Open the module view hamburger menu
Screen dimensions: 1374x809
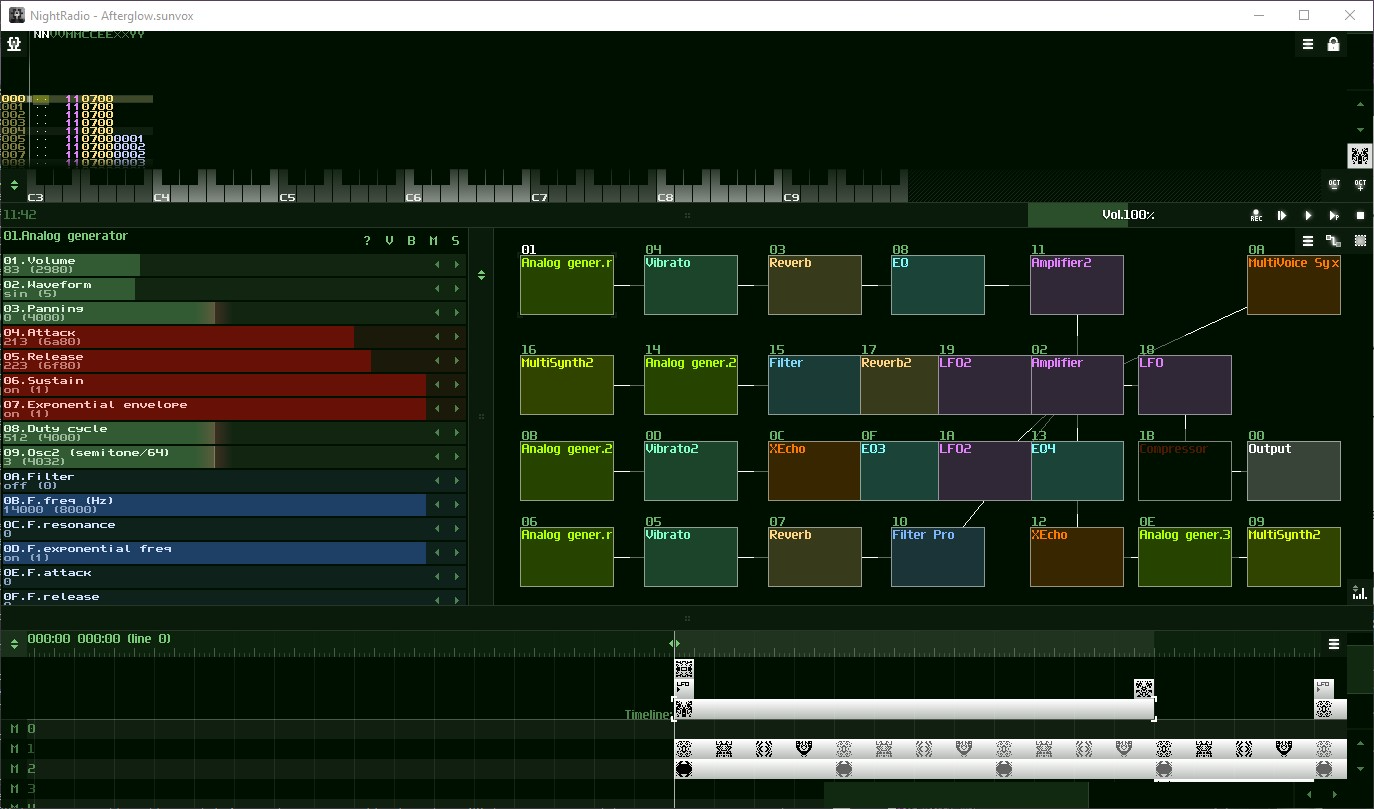click(1308, 241)
